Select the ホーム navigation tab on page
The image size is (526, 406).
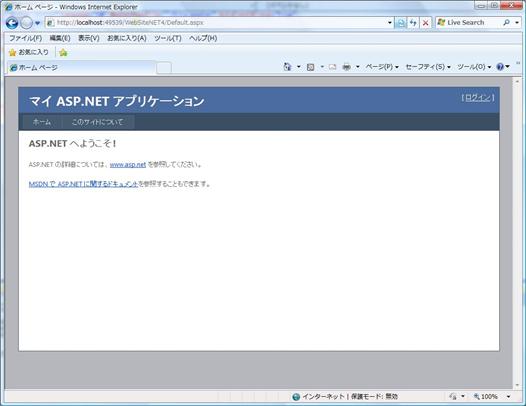point(42,122)
